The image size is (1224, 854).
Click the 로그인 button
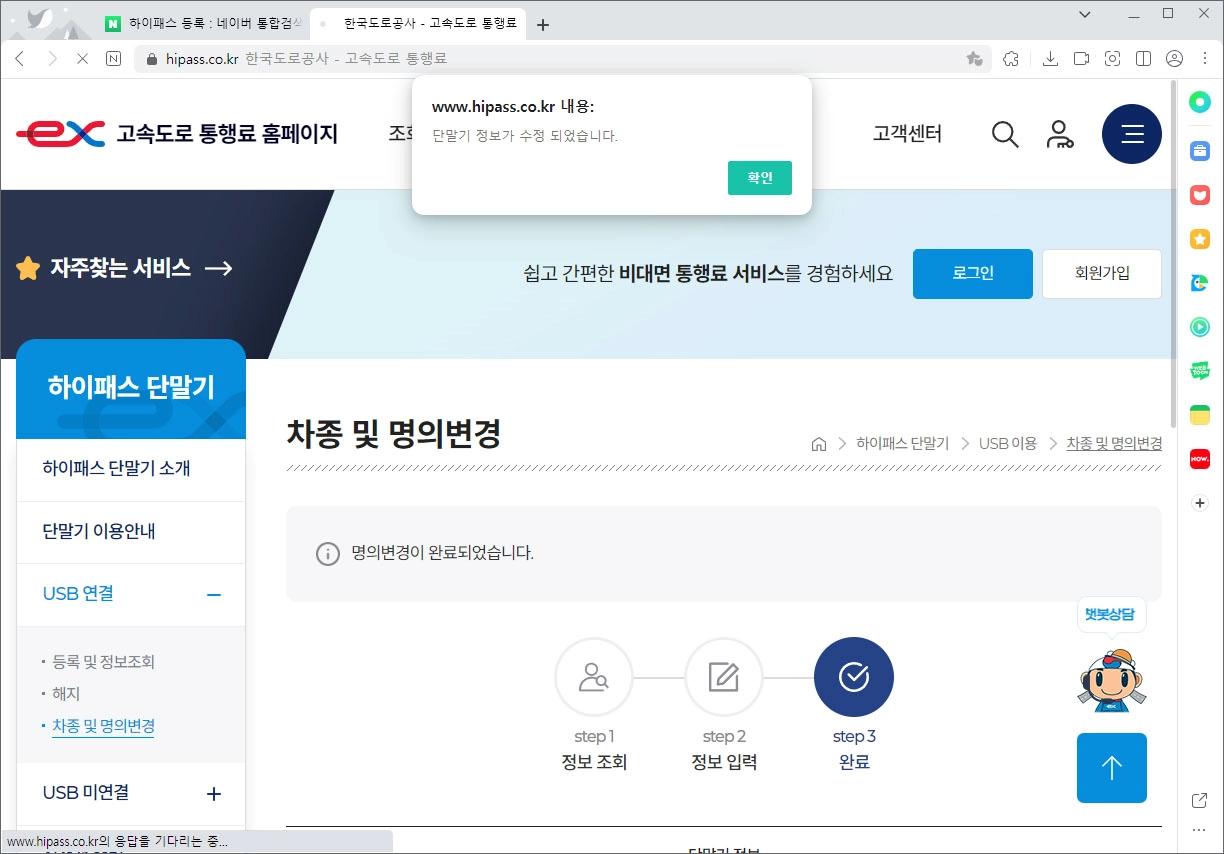click(971, 273)
